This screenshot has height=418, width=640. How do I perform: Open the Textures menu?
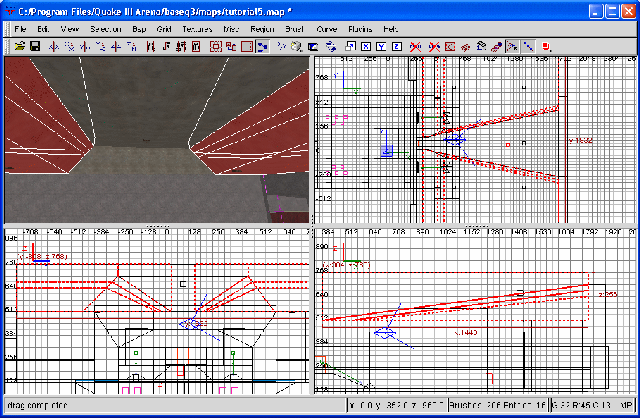[197, 29]
